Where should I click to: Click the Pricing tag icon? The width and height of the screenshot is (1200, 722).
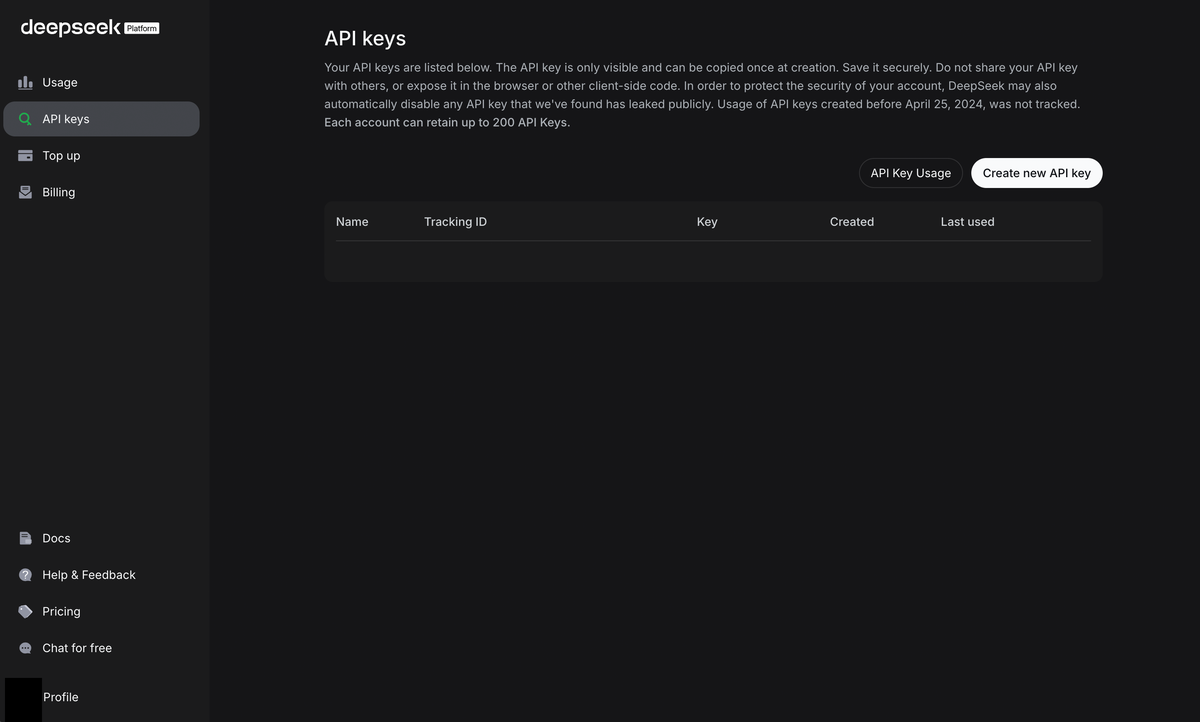(x=25, y=611)
